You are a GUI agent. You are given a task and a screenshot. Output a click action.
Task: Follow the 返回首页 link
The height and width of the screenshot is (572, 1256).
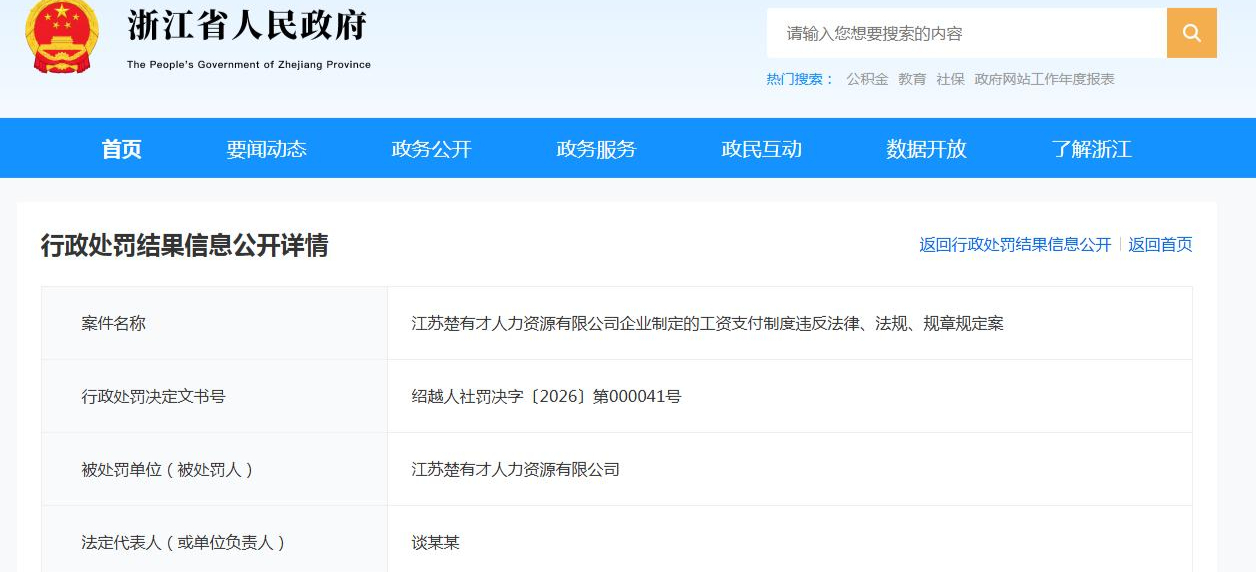click(1160, 245)
